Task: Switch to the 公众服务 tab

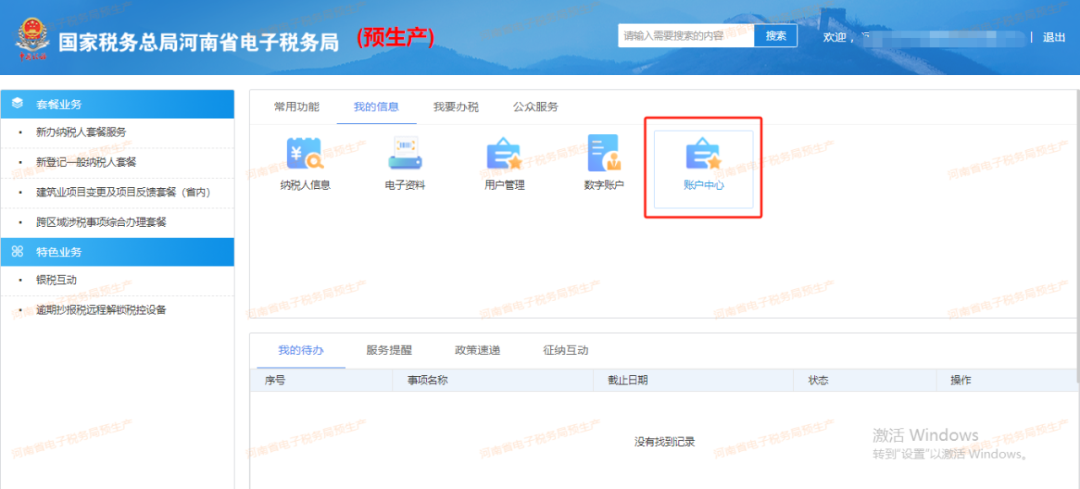Action: pos(535,107)
